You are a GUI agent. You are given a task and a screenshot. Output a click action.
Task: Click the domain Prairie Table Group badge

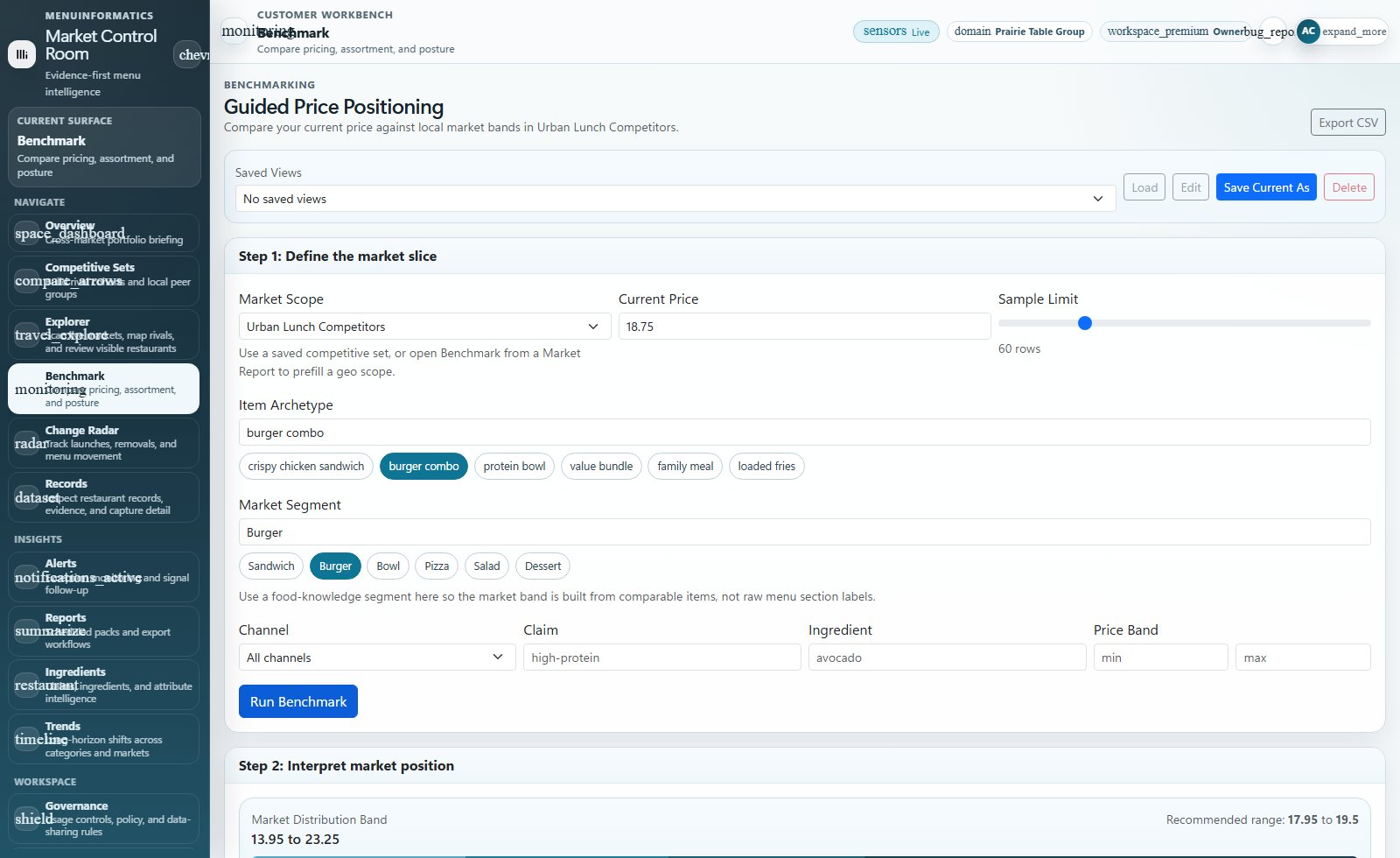1019,32
